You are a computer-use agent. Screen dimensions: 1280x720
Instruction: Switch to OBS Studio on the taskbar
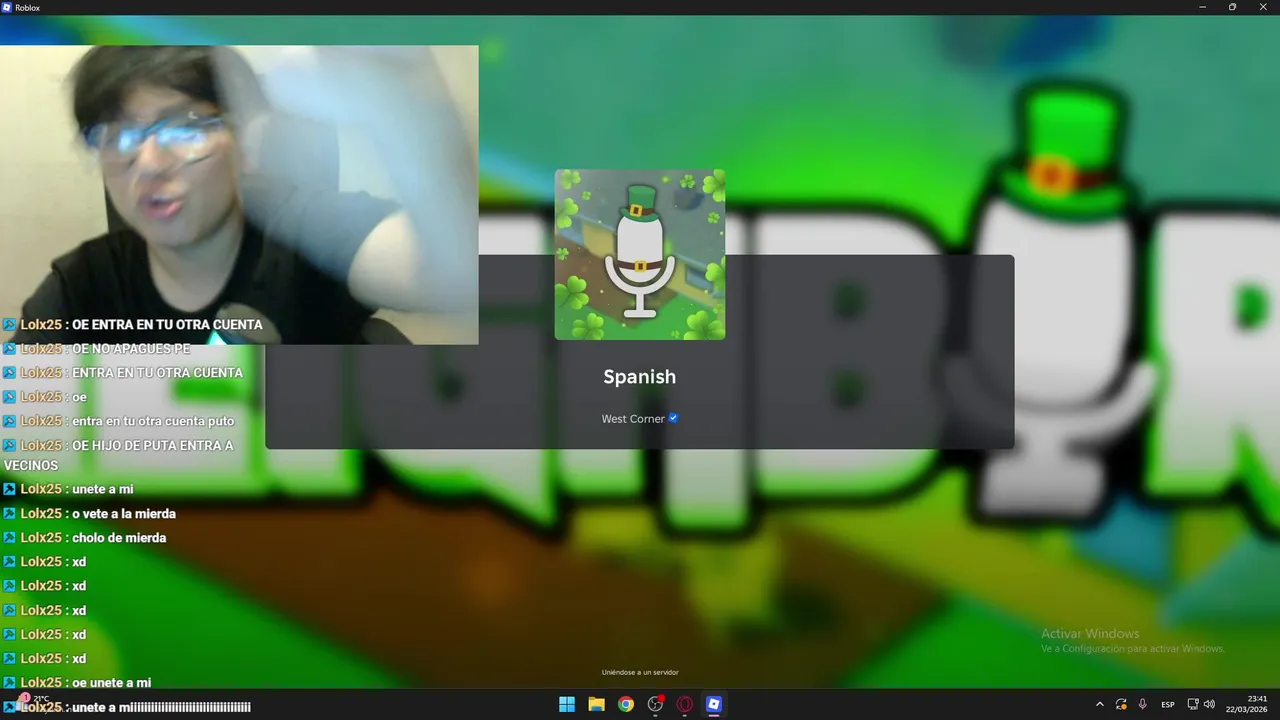click(655, 704)
